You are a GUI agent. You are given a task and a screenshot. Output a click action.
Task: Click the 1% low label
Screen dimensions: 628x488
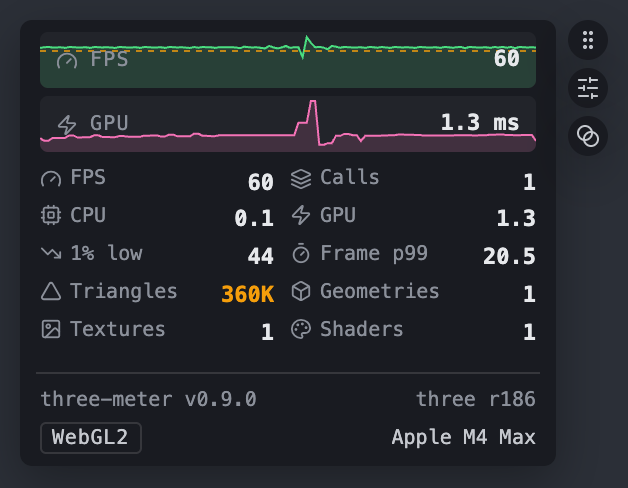pos(106,253)
